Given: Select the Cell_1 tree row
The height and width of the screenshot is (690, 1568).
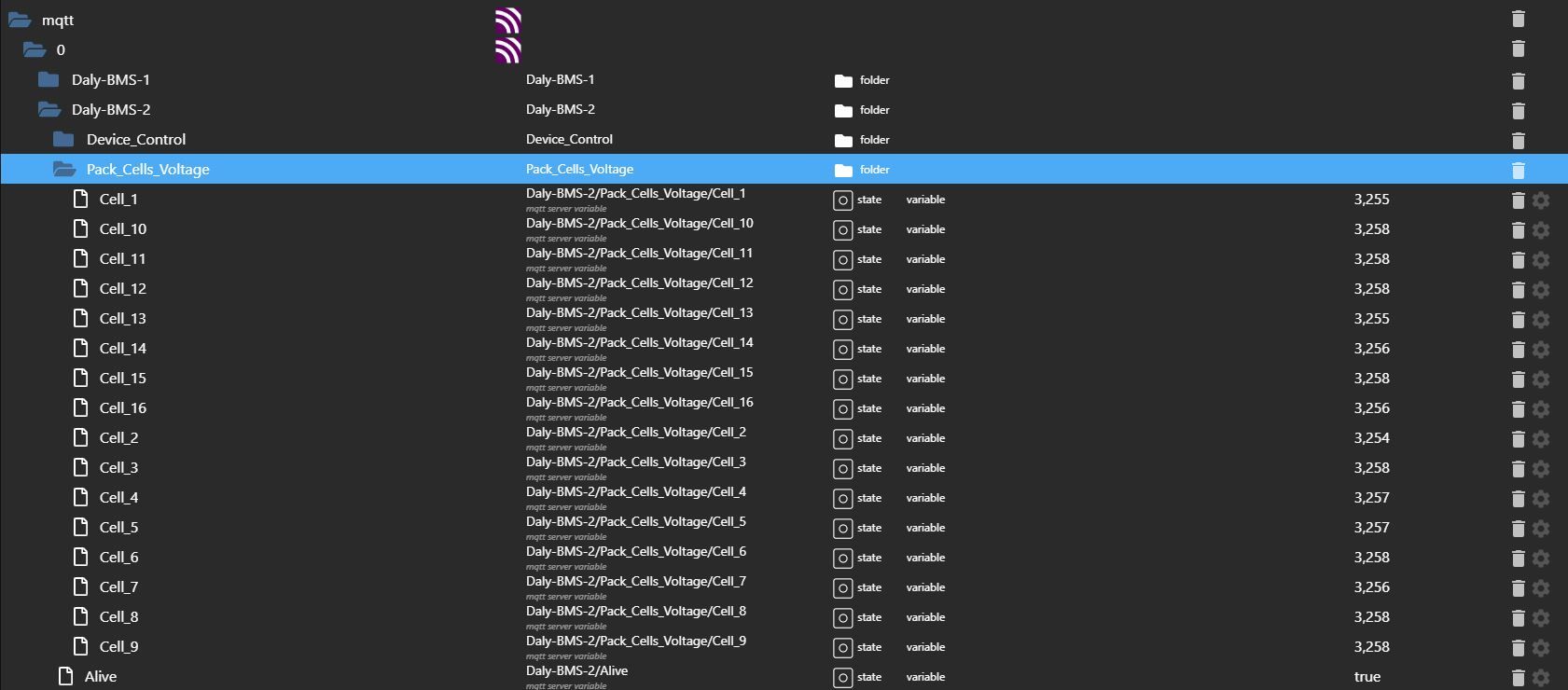Looking at the screenshot, I should point(784,199).
